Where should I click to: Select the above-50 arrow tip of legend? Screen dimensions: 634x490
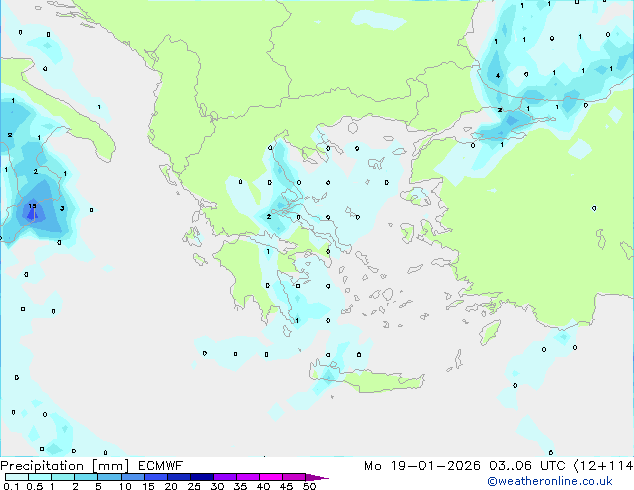(x=317, y=477)
